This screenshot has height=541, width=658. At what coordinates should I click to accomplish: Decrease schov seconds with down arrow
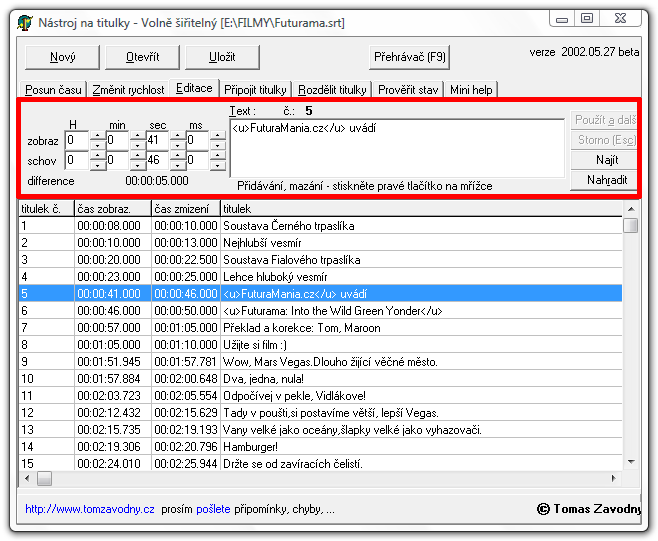pos(178,165)
